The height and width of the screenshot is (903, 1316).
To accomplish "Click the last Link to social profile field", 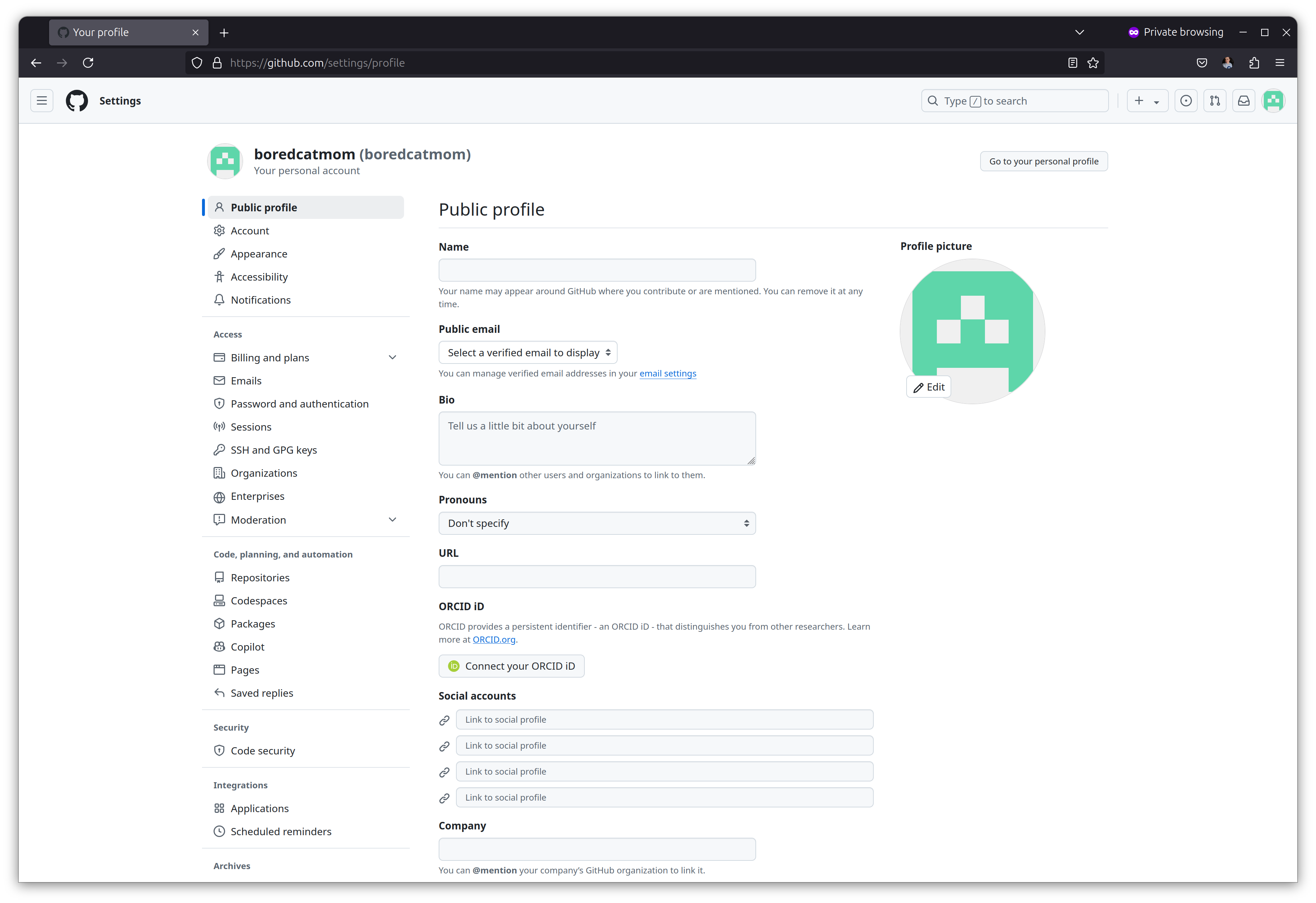I will [x=664, y=797].
